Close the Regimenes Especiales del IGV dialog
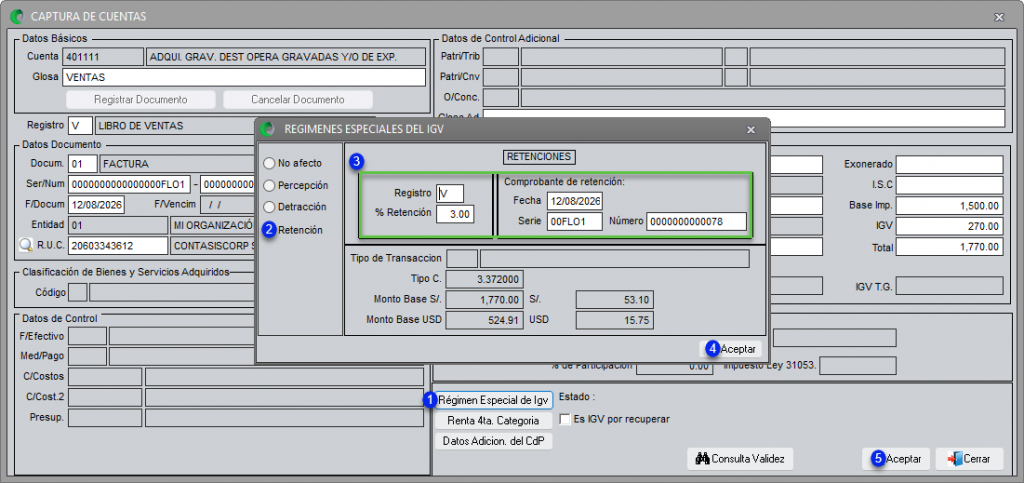The image size is (1024, 483). tap(751, 129)
